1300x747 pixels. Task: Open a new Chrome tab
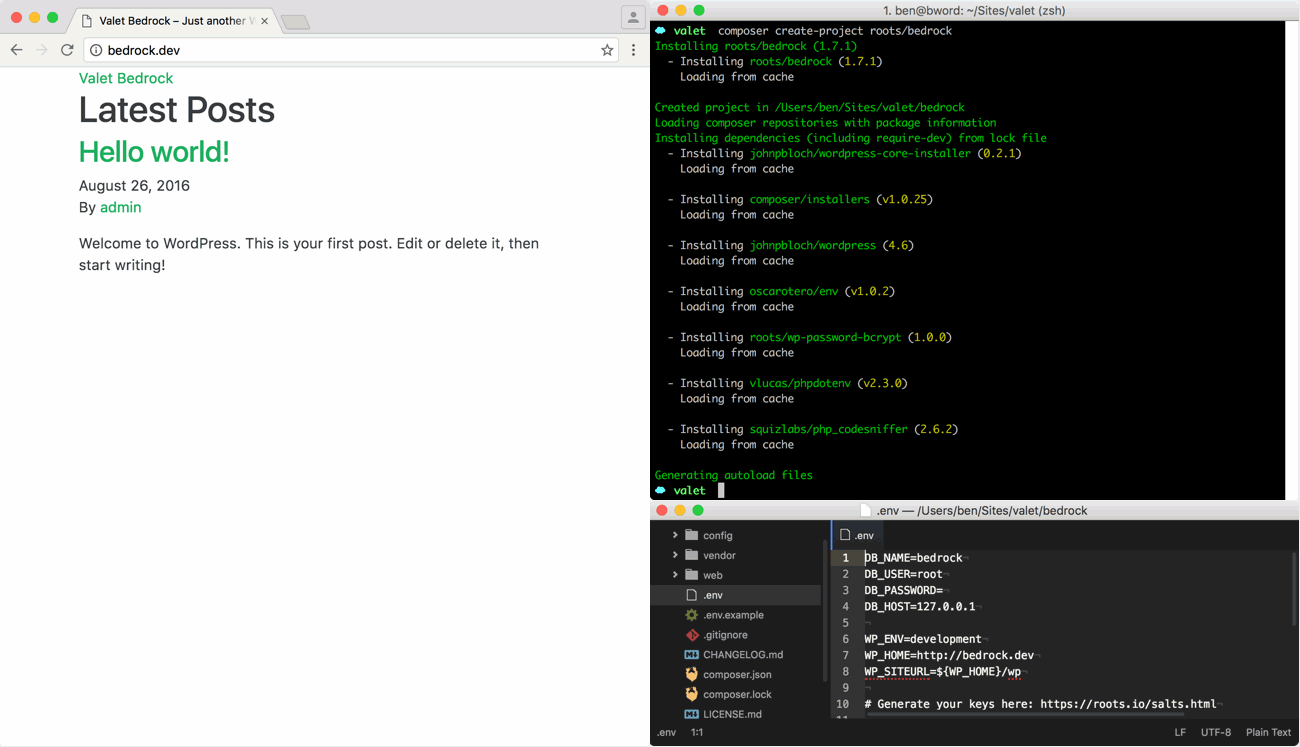tap(295, 22)
